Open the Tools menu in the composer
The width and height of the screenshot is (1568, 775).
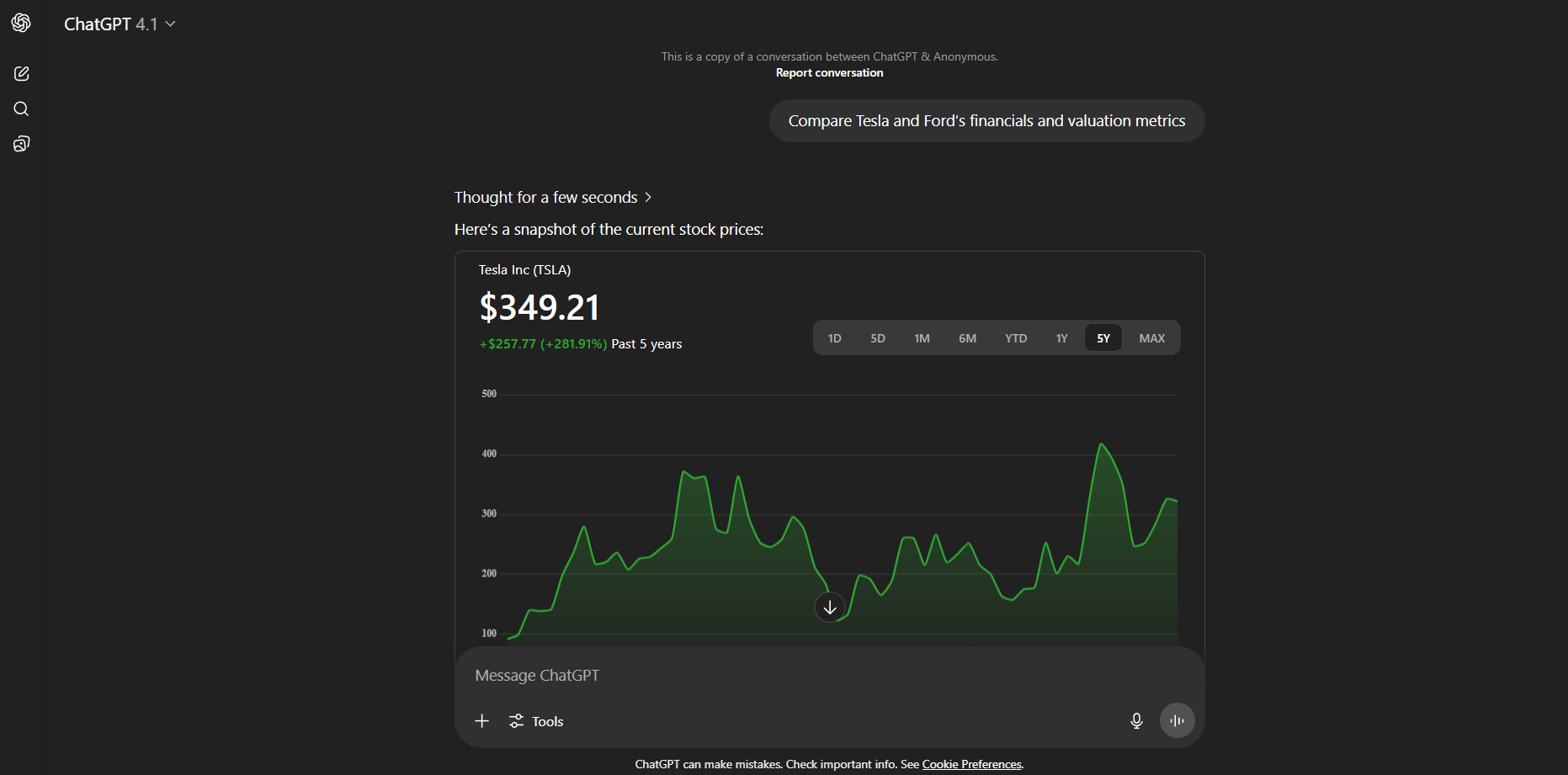pyautogui.click(x=536, y=721)
